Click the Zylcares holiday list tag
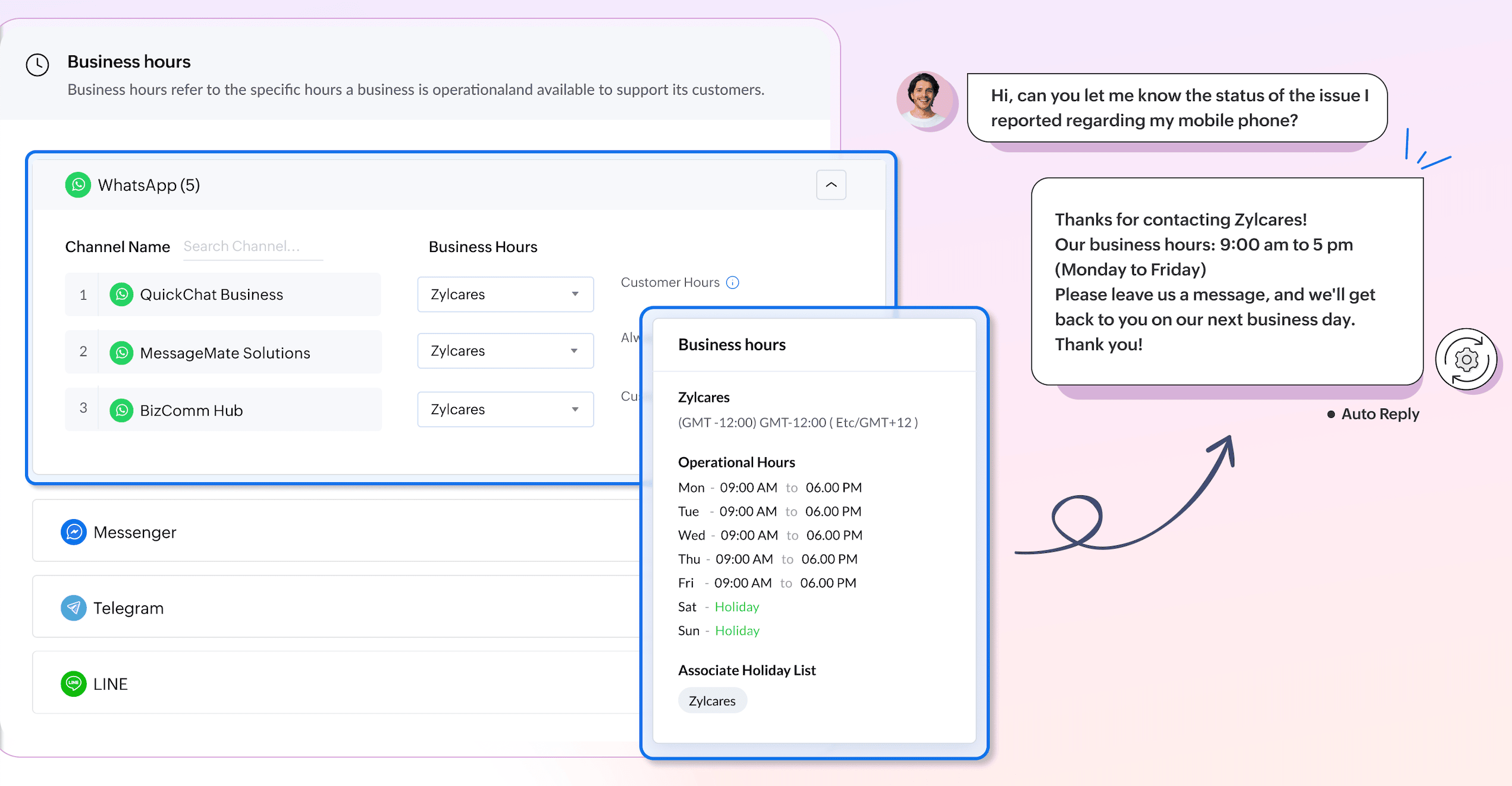 coord(712,701)
